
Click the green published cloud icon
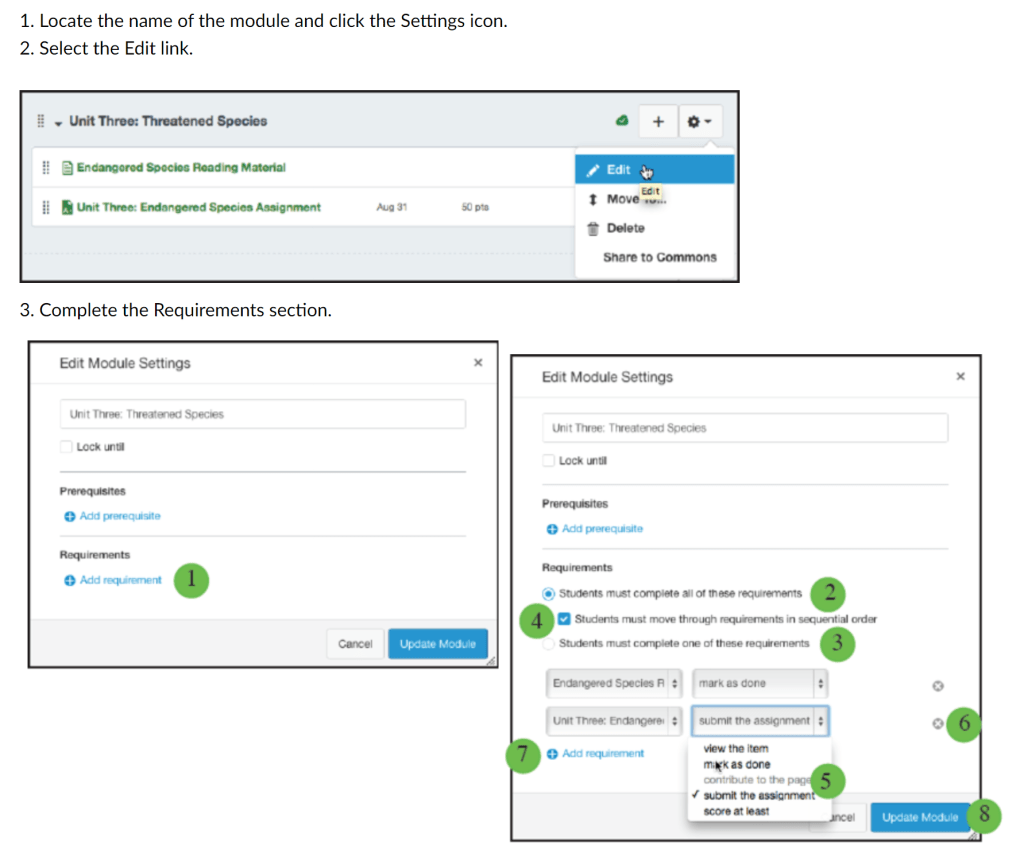pyautogui.click(x=621, y=121)
